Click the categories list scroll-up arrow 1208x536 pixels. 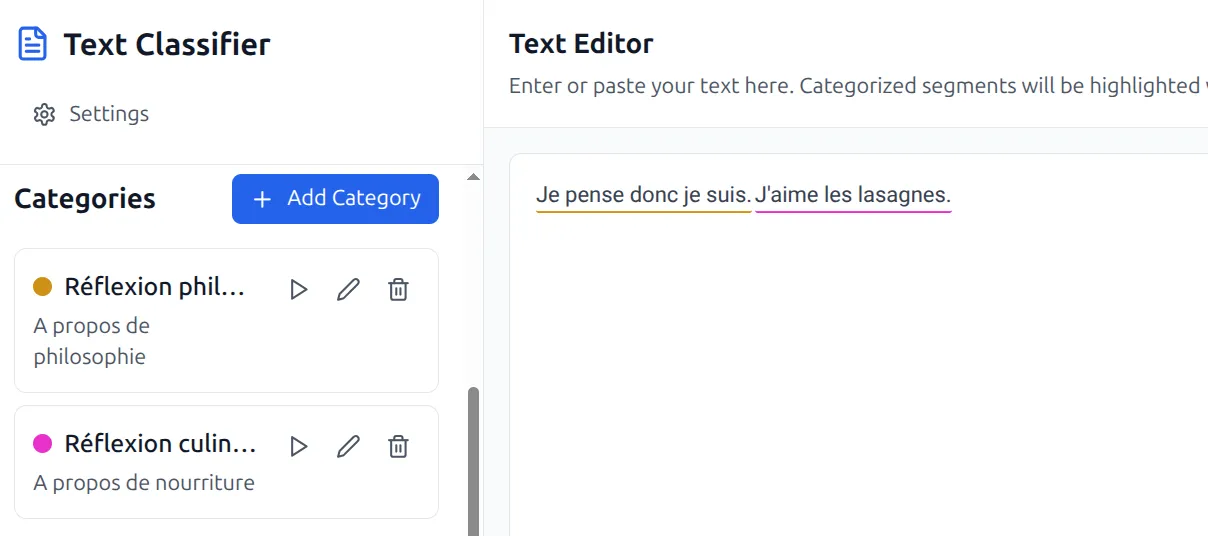click(x=474, y=177)
